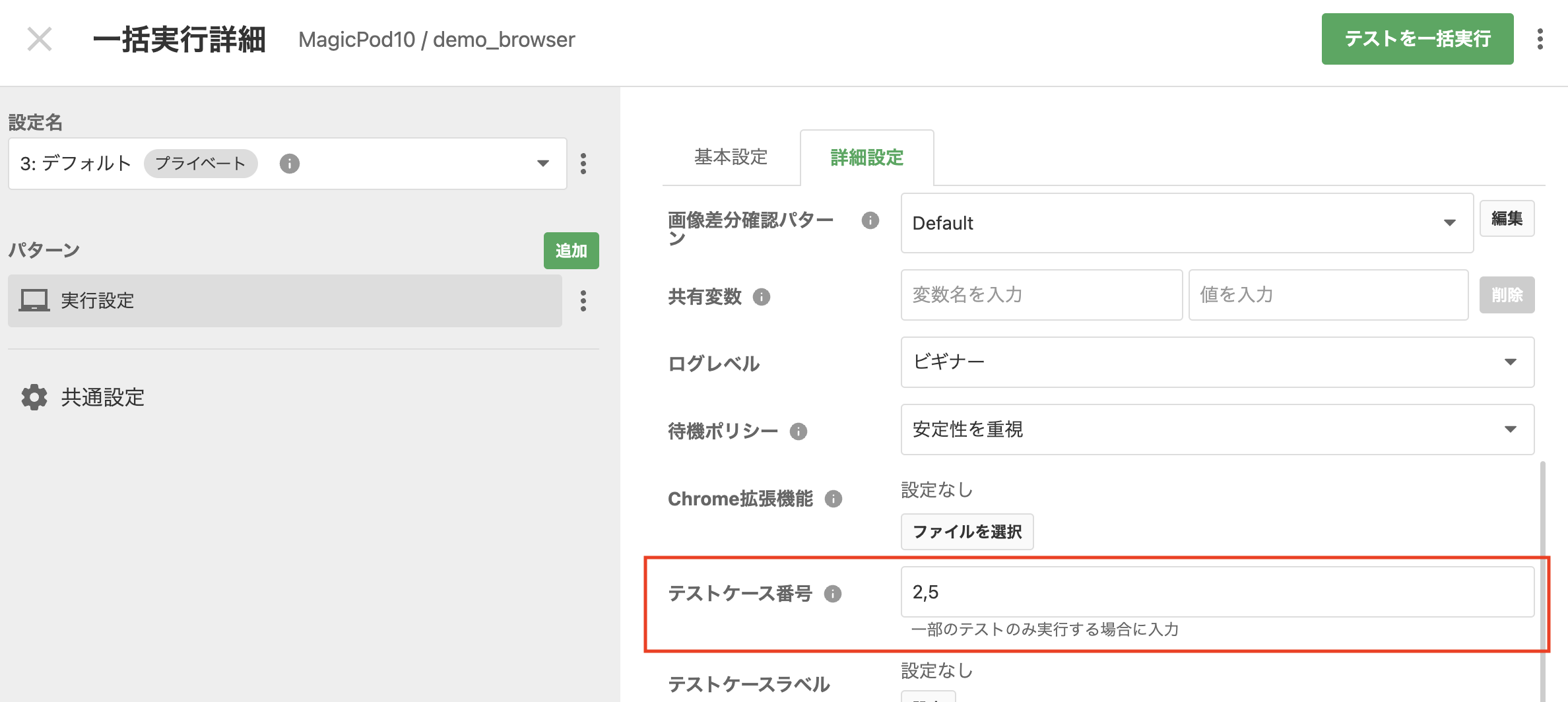Open ログレベル dropdown showing ビギナー
This screenshot has width=1568, height=702.
pos(1217,362)
